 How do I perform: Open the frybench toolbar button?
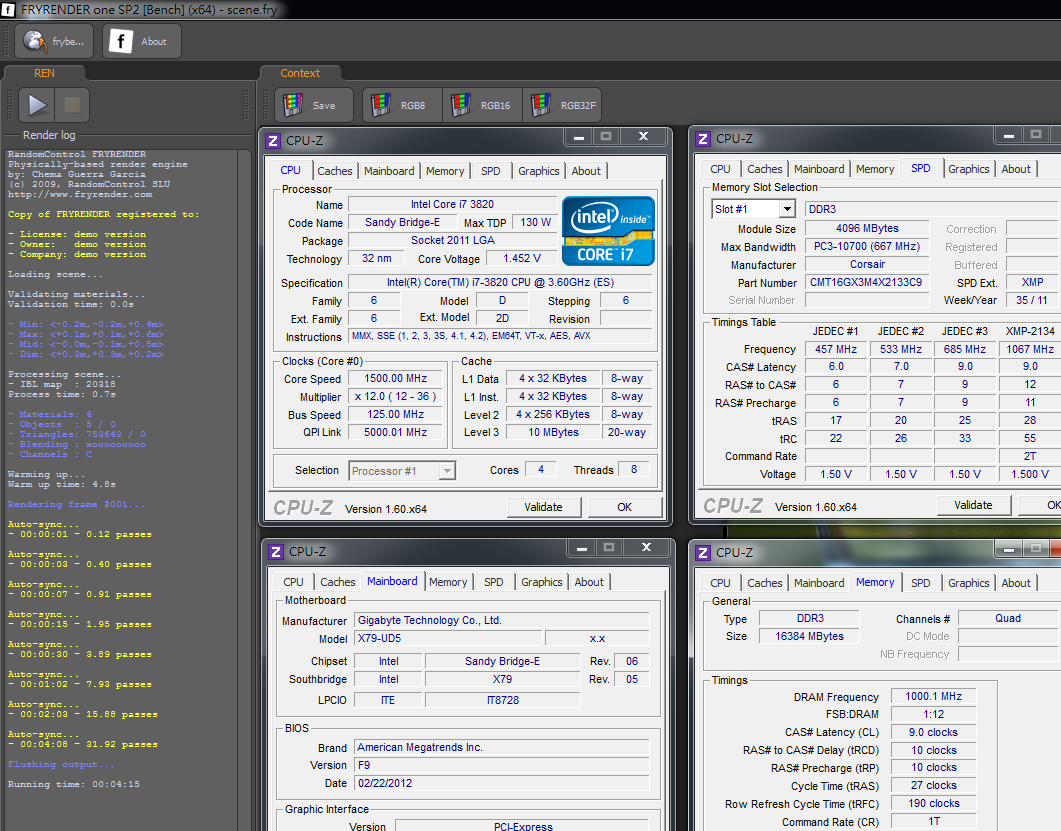[54, 41]
